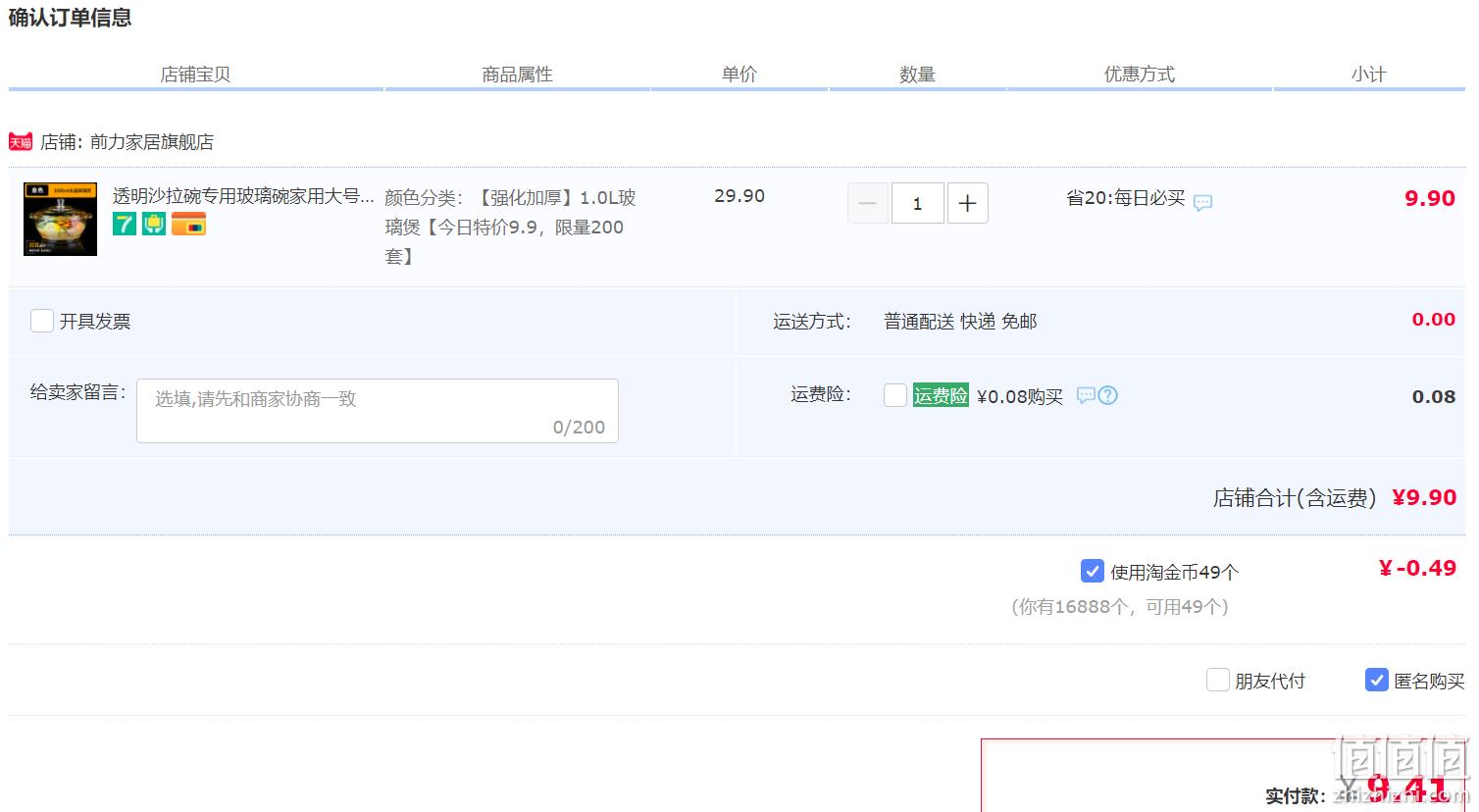Screen dimensions: 1479x812
Task: Click the 前力家居旗舰店 store name link
Action: (x=151, y=142)
